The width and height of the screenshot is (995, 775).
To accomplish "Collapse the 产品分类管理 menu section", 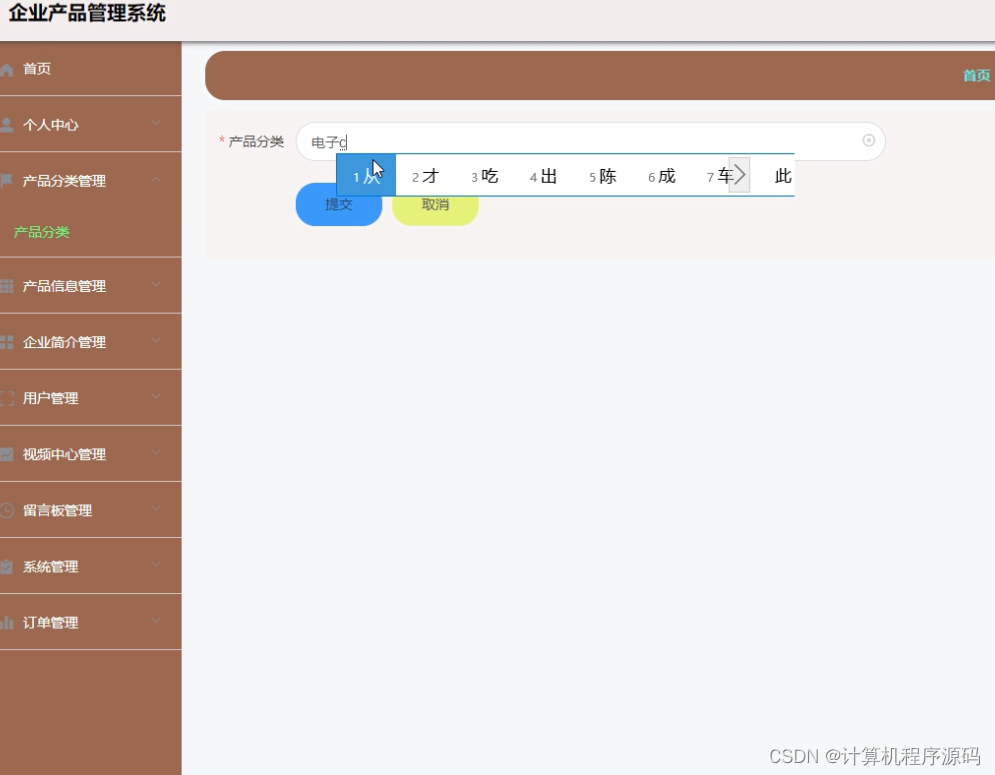I will point(155,180).
